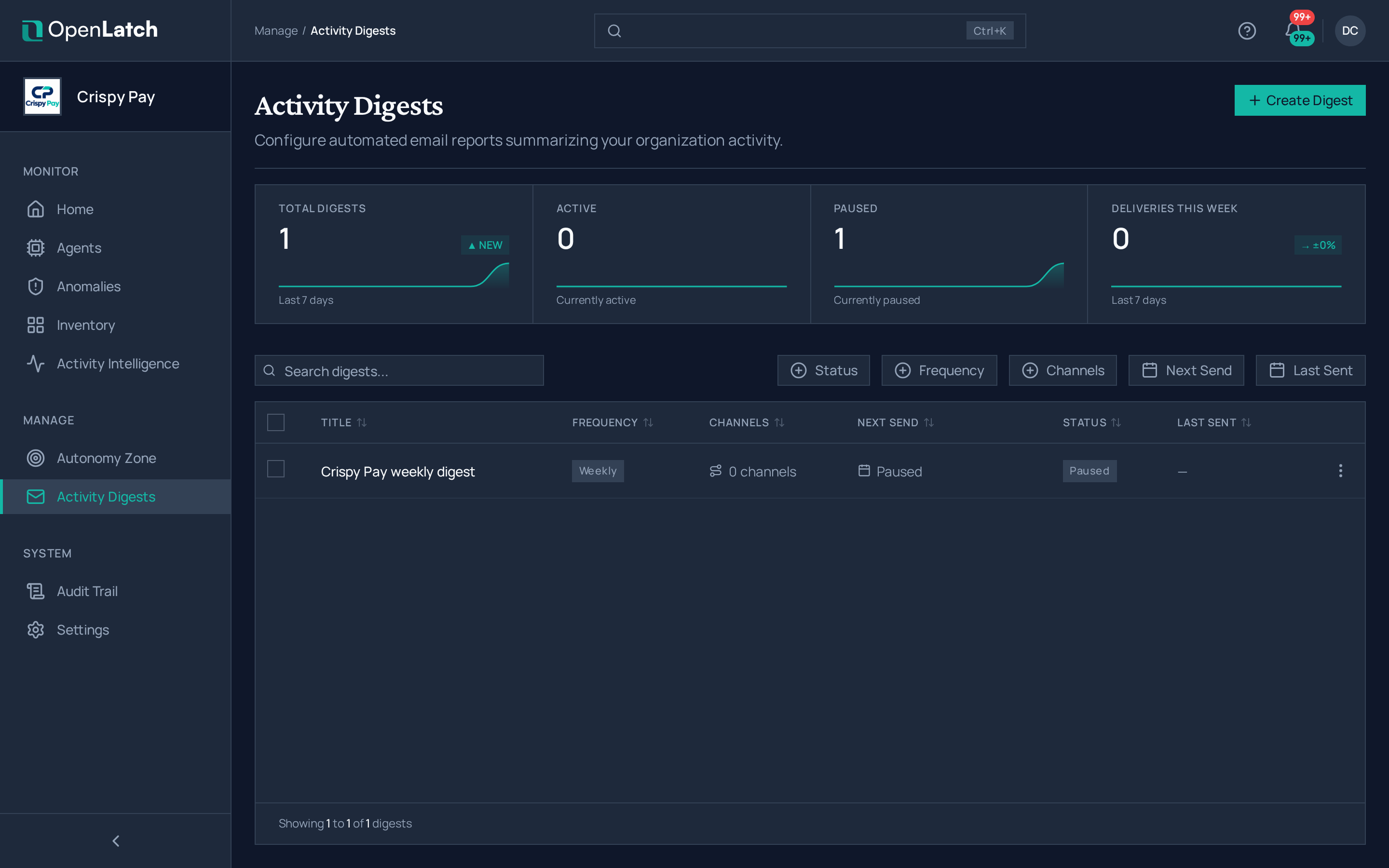1389x868 pixels.
Task: Click the Create Digest button
Action: (x=1300, y=100)
